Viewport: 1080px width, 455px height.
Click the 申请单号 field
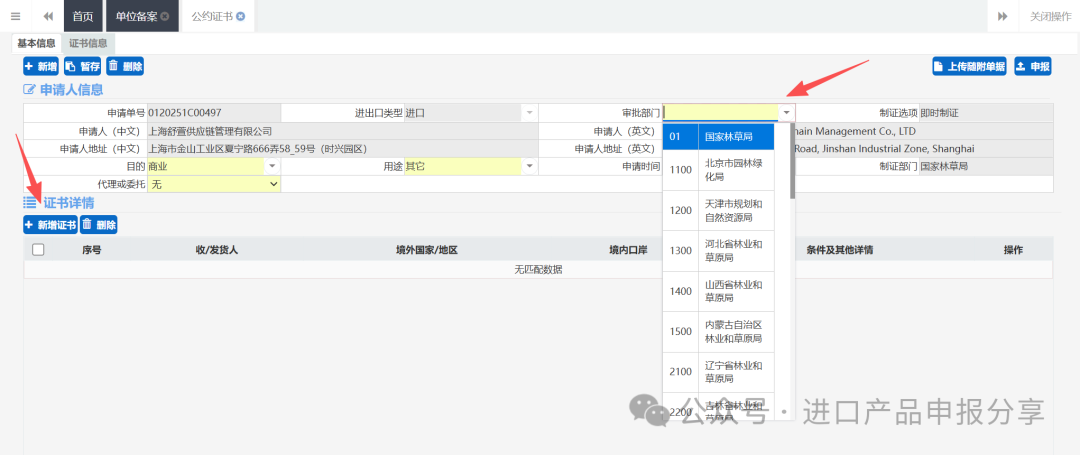214,112
